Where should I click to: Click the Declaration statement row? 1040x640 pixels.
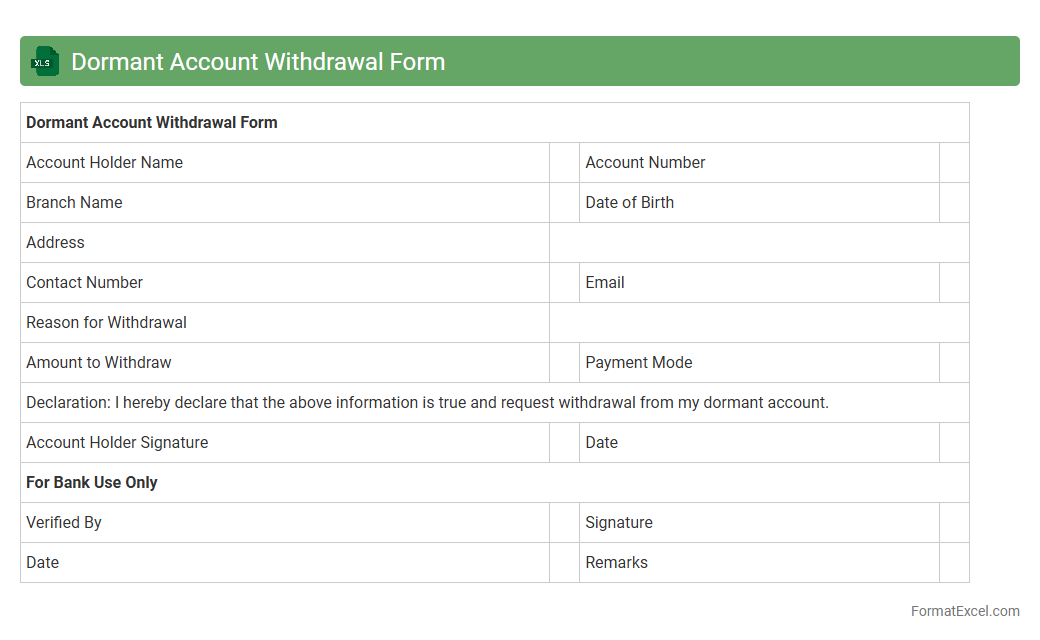[428, 403]
